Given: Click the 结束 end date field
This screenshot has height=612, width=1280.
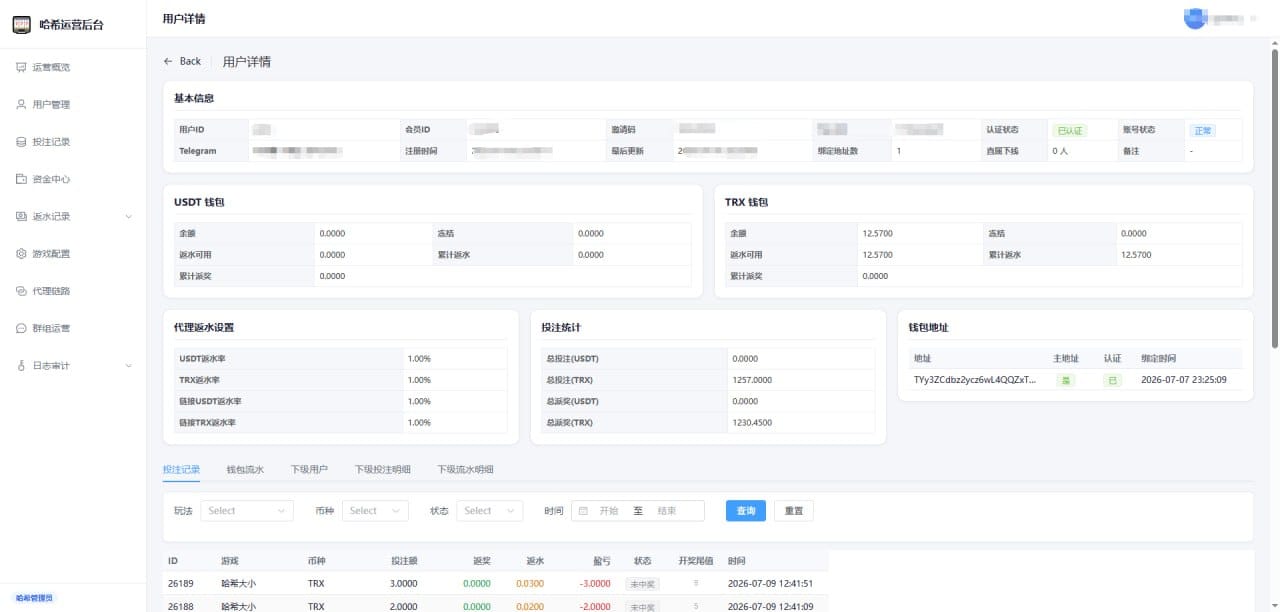Looking at the screenshot, I should 667,511.
